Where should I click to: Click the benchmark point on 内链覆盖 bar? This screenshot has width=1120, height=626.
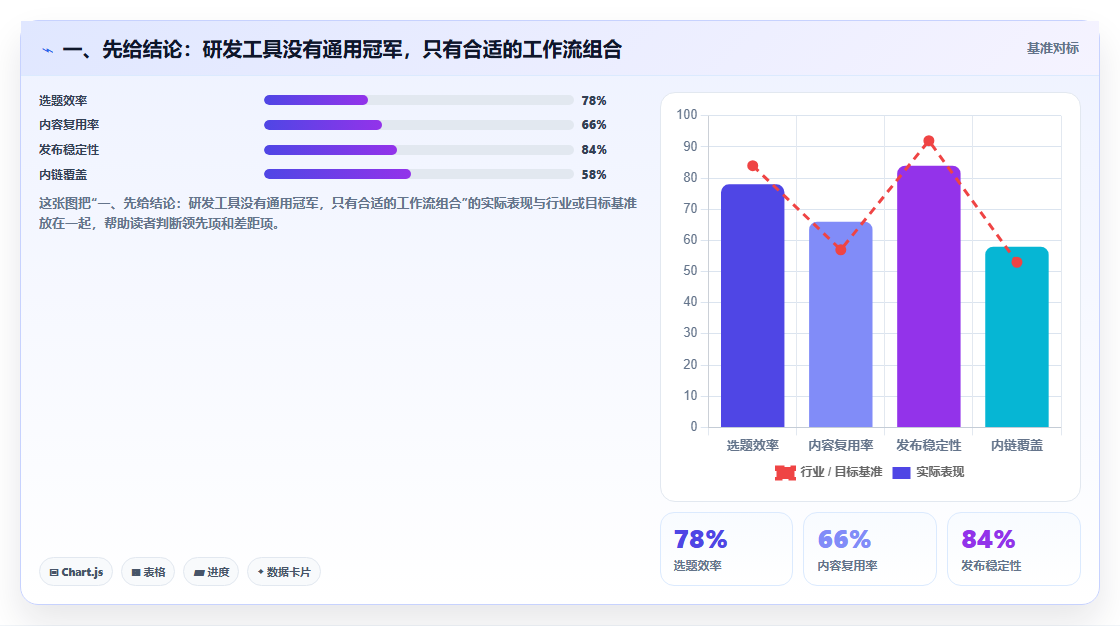1016,262
